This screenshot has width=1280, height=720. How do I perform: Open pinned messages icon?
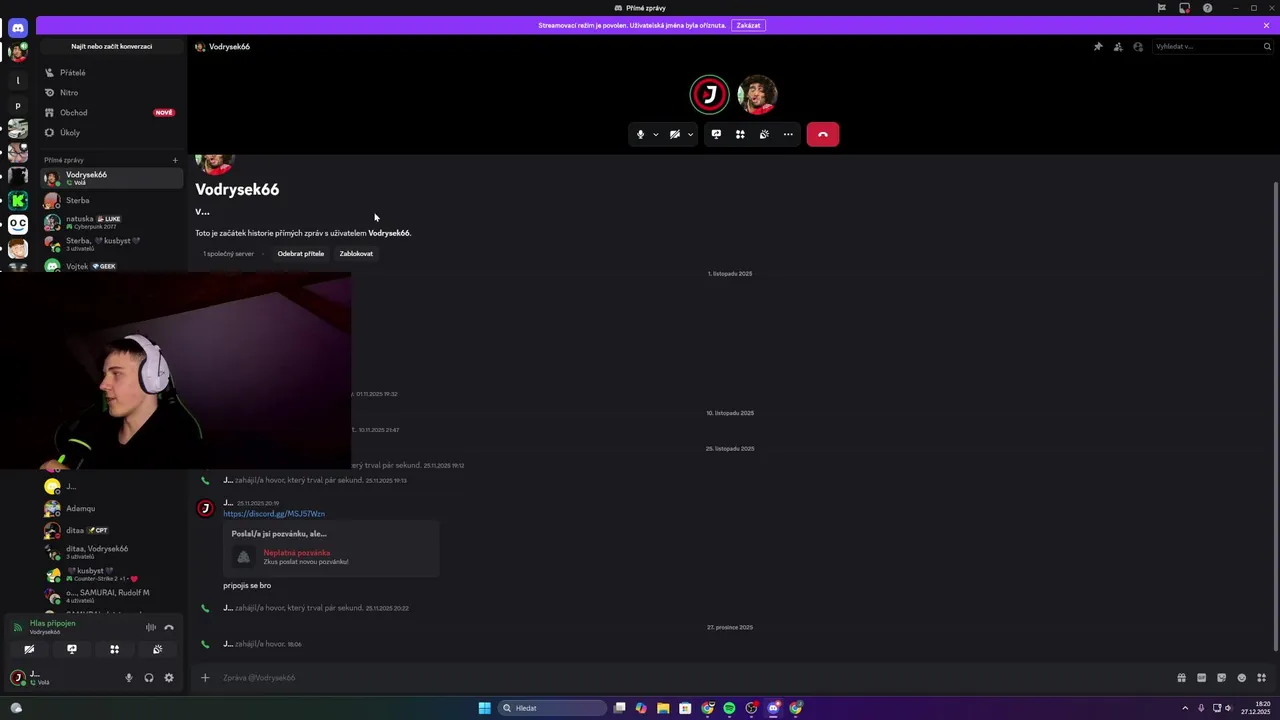(x=1098, y=47)
